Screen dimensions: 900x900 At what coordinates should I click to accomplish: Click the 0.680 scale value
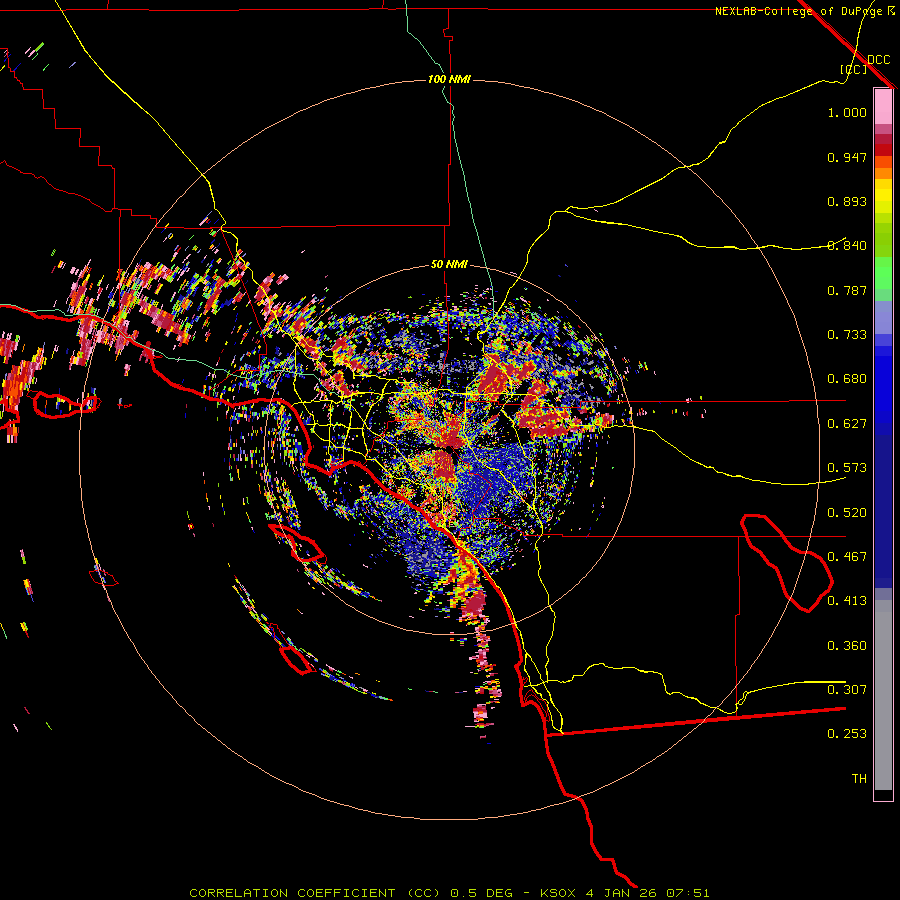pos(847,379)
